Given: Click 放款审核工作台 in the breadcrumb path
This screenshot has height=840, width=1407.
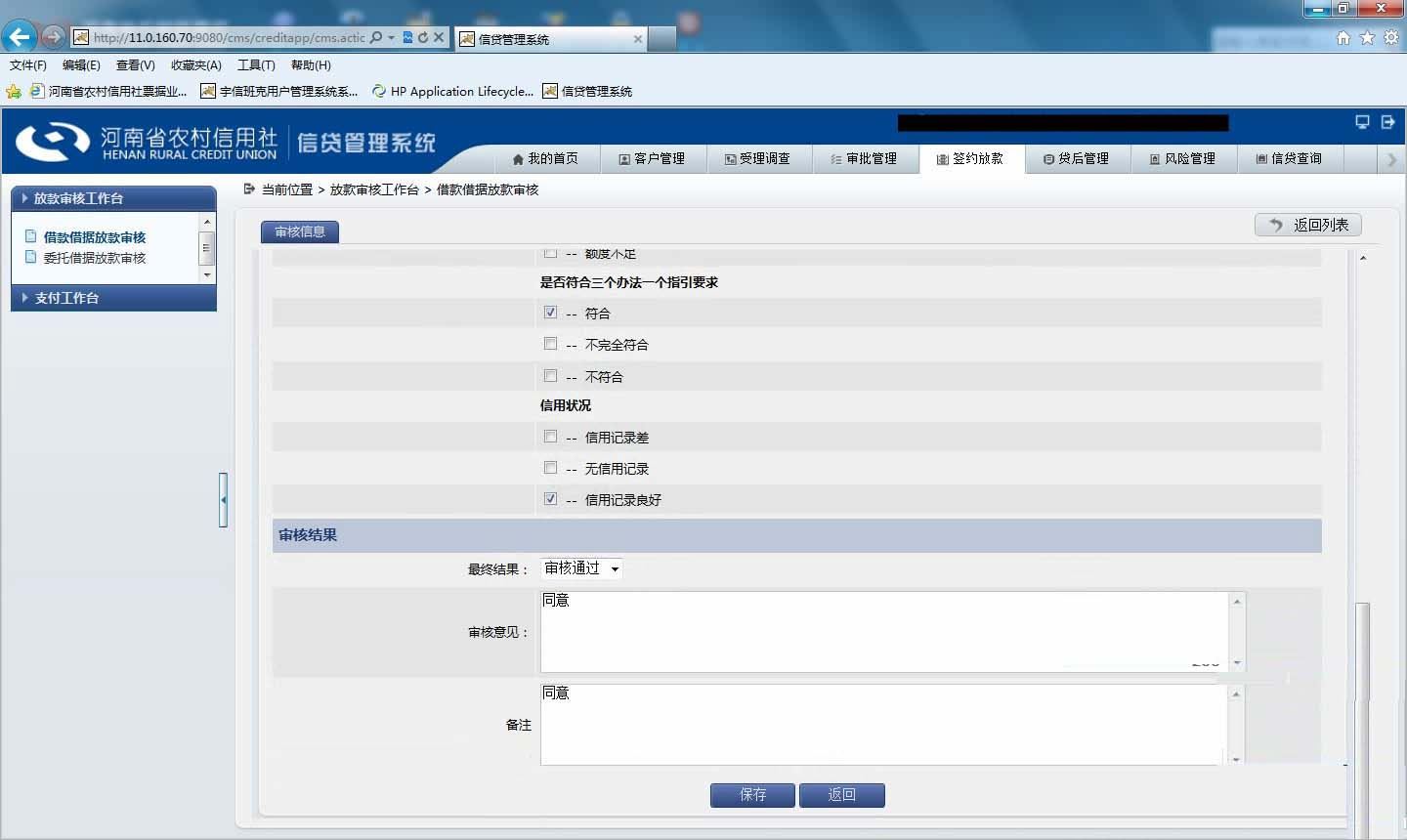Looking at the screenshot, I should pyautogui.click(x=374, y=189).
